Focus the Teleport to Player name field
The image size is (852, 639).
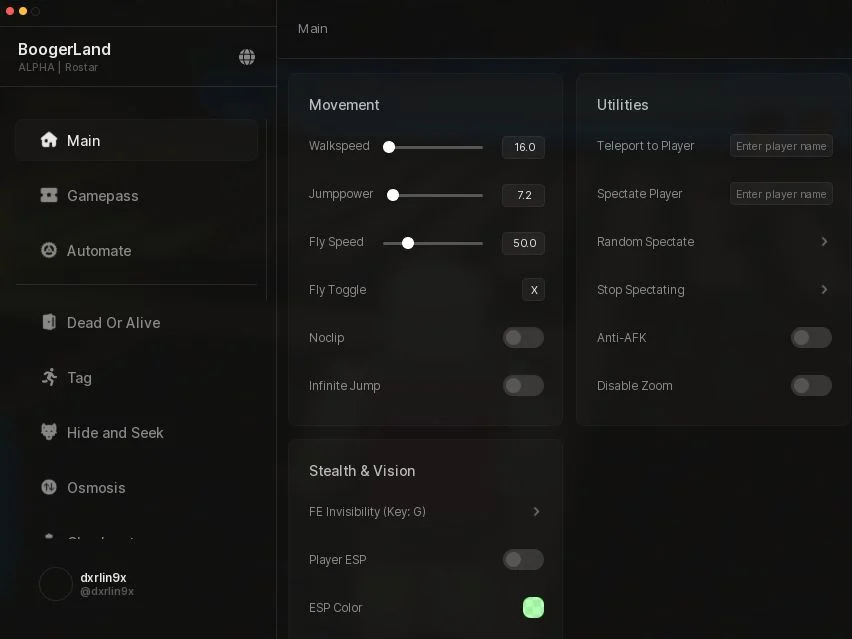coord(781,146)
